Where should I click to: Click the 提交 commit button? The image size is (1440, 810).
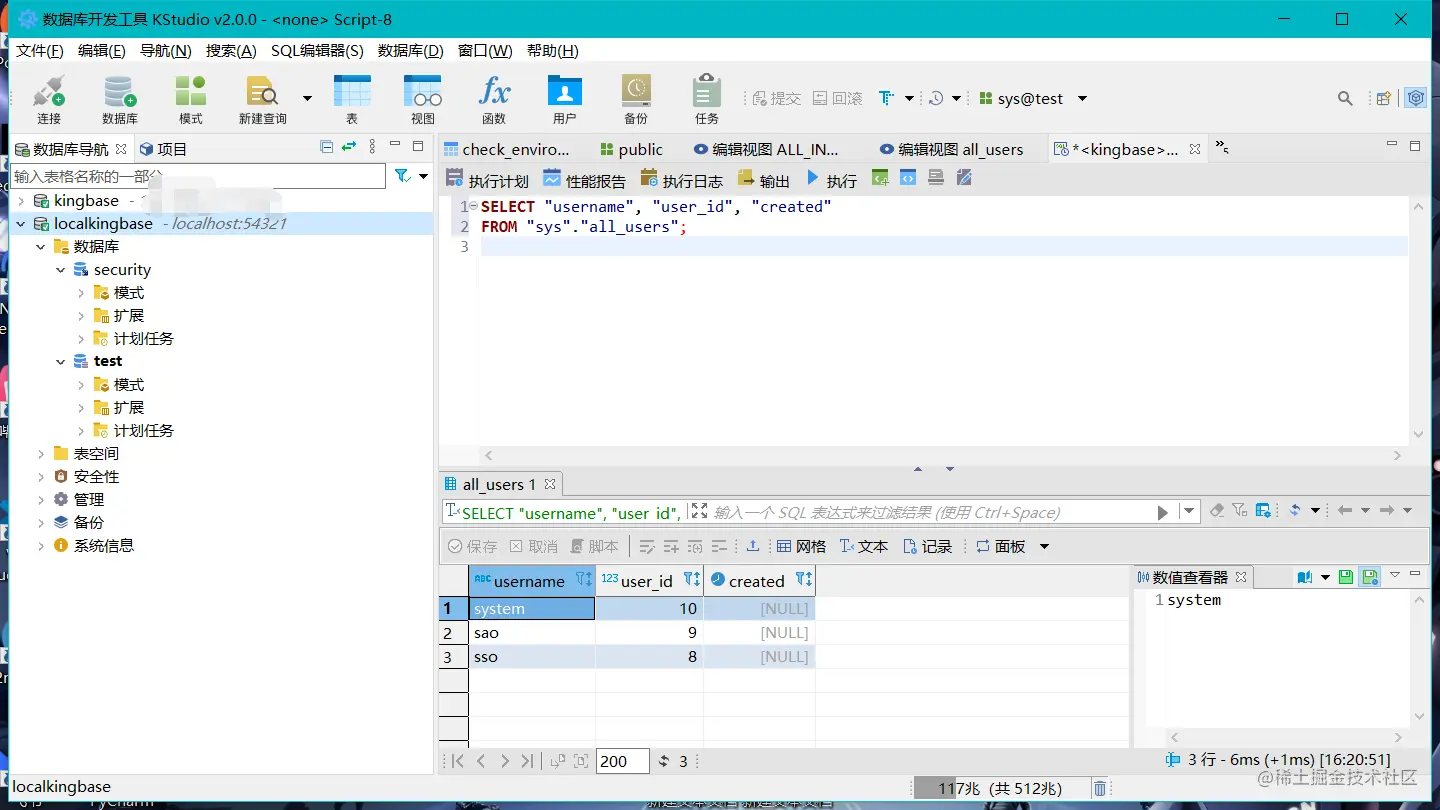[x=776, y=98]
